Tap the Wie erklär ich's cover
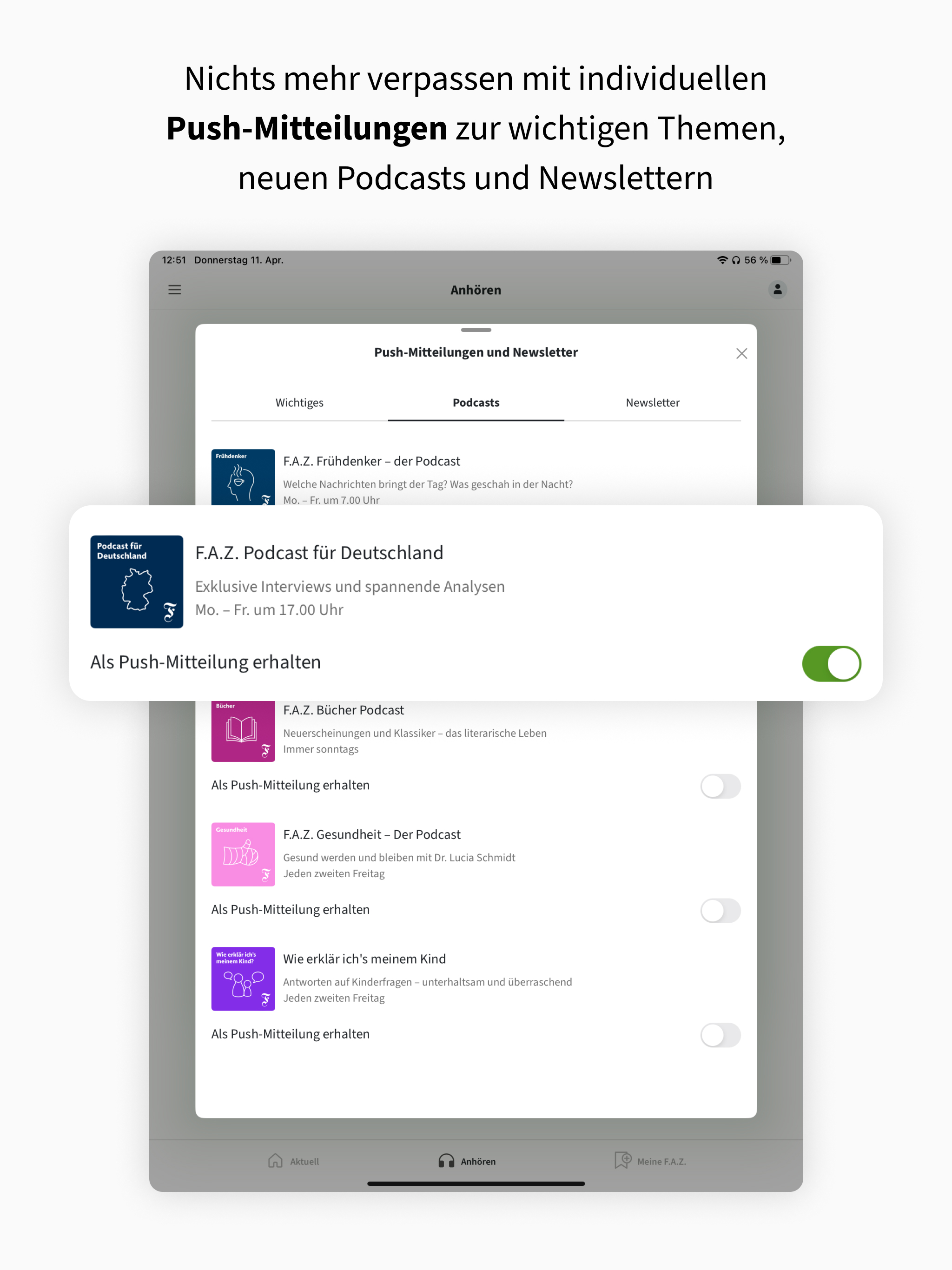952x1270 pixels. 243,979
